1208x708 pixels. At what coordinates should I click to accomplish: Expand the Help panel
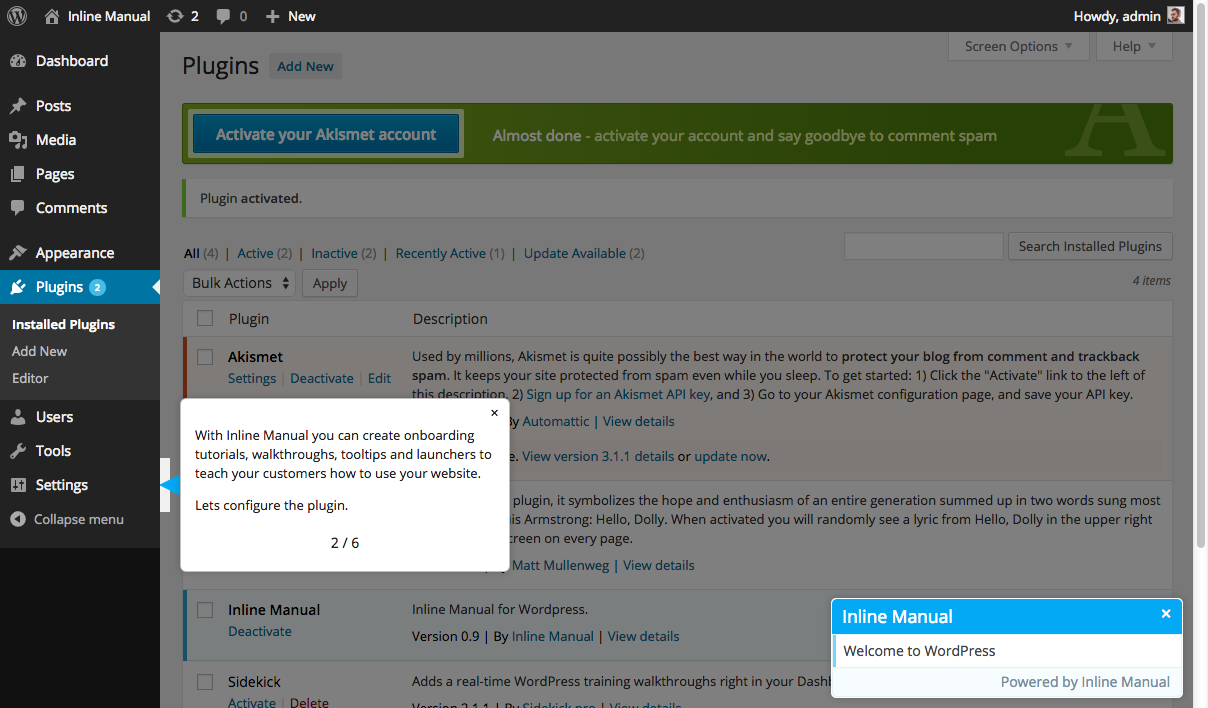[1135, 46]
